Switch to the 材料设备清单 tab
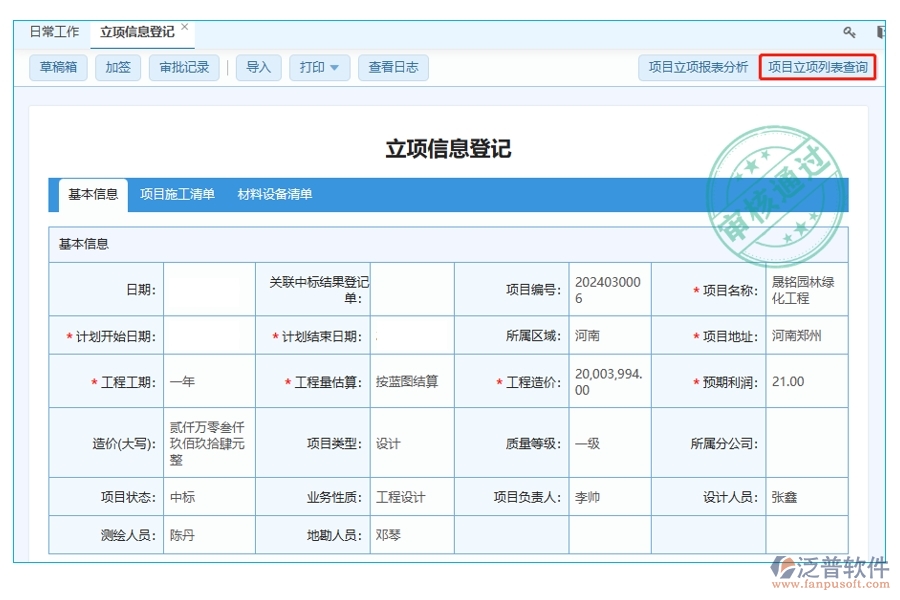 point(274,194)
